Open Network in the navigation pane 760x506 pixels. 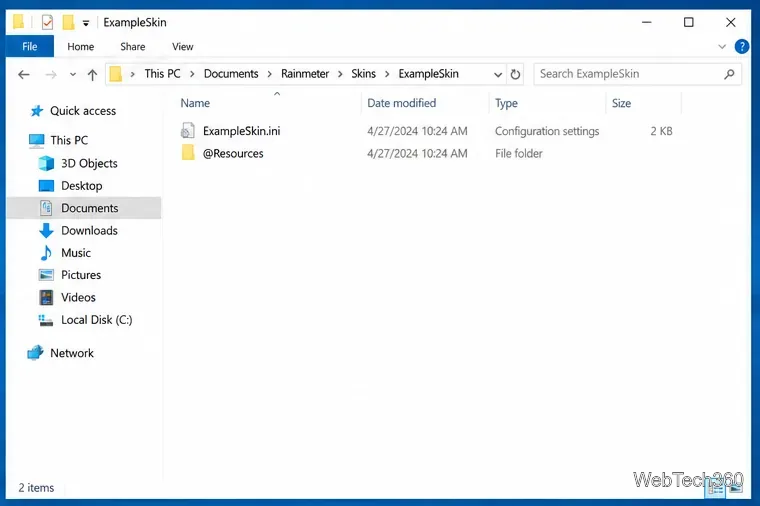click(72, 353)
